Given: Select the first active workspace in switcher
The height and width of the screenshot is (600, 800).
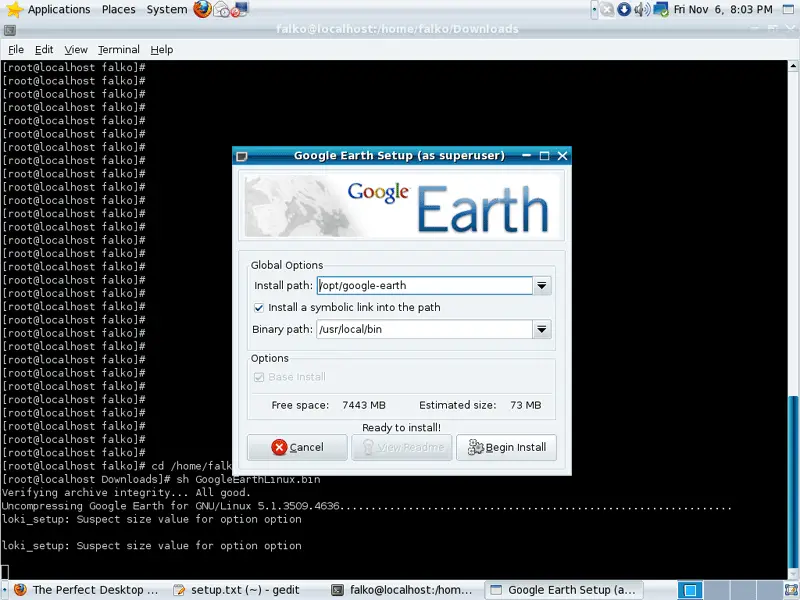Looking at the screenshot, I should (x=690, y=590).
